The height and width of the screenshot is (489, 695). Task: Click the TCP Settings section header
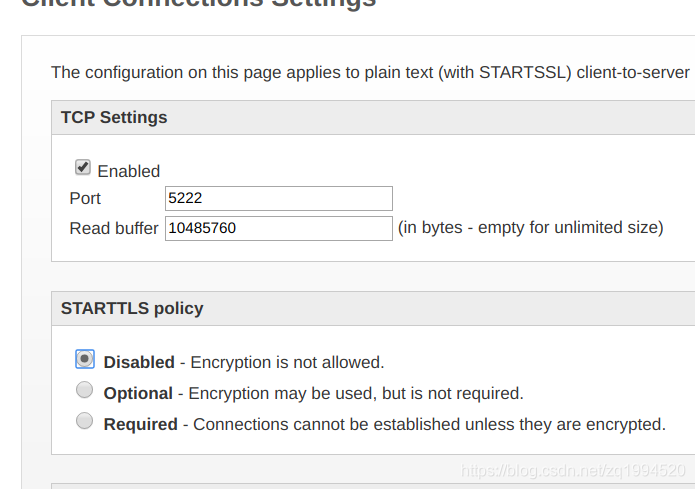pos(114,117)
